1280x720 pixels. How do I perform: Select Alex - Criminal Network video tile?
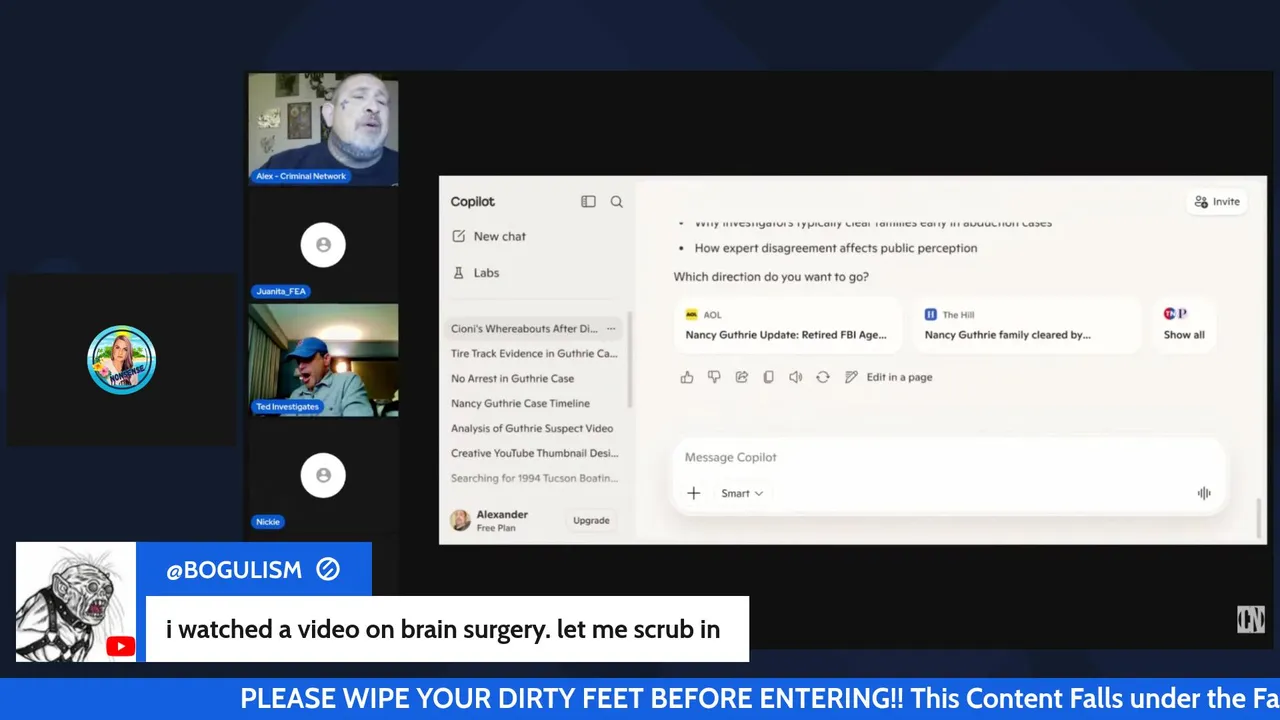(x=323, y=128)
